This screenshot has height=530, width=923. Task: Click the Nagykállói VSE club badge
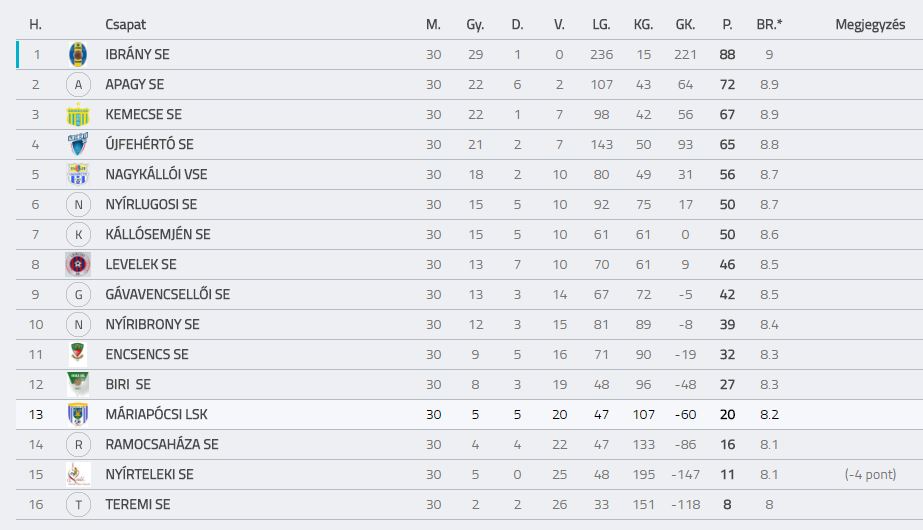coord(78,174)
